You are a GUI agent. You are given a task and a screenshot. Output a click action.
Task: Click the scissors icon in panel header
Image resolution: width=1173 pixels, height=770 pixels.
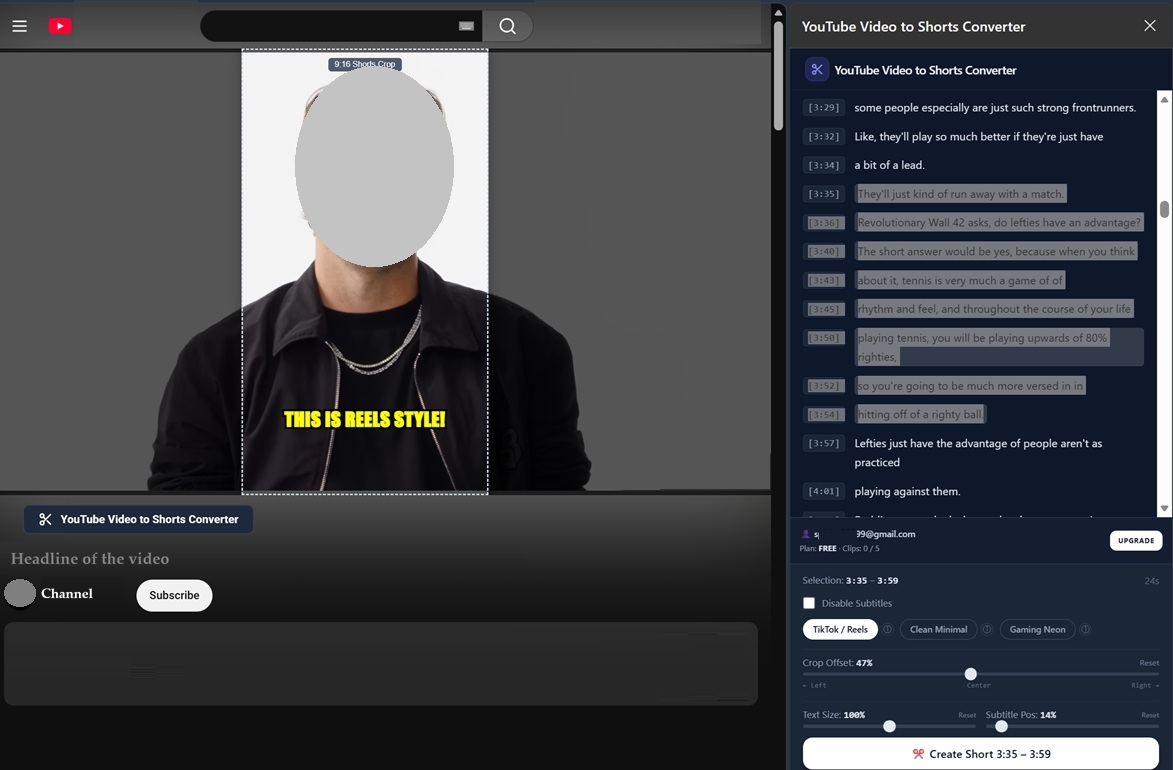click(x=817, y=70)
